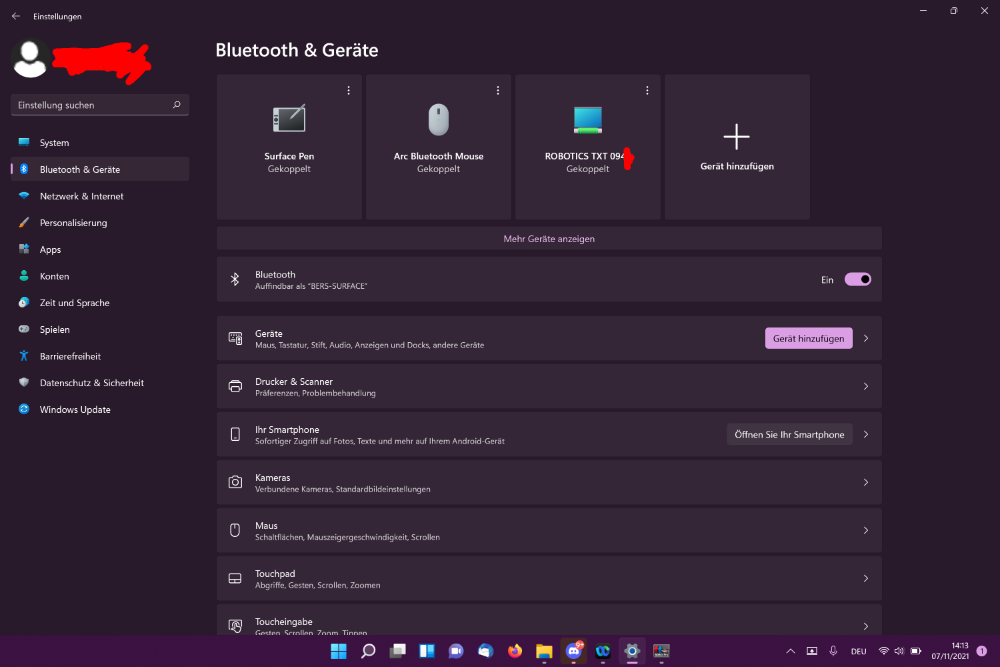This screenshot has width=1000, height=667.
Task: Open more options for Arc Bluetooth Mouse
Action: (497, 91)
